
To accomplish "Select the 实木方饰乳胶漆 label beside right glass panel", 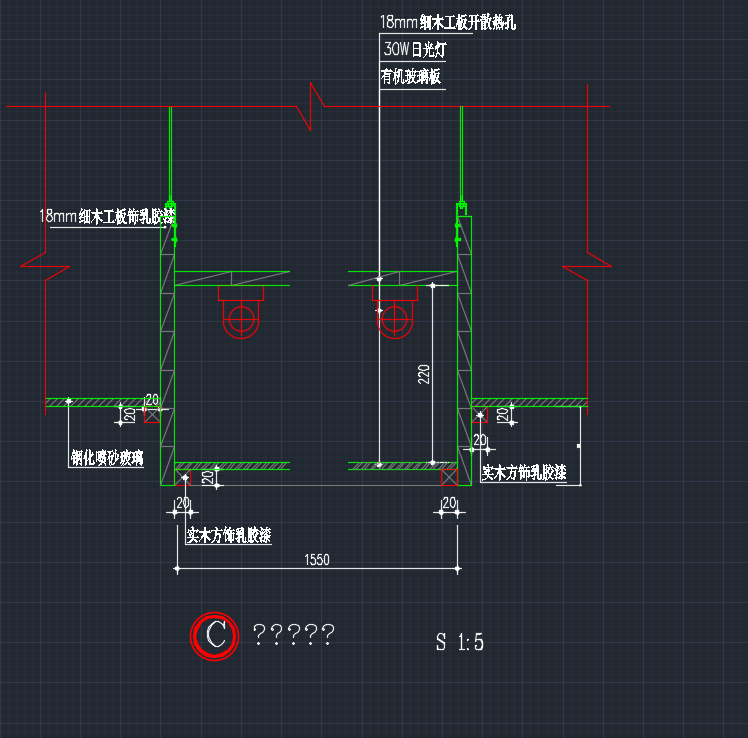I will (524, 472).
